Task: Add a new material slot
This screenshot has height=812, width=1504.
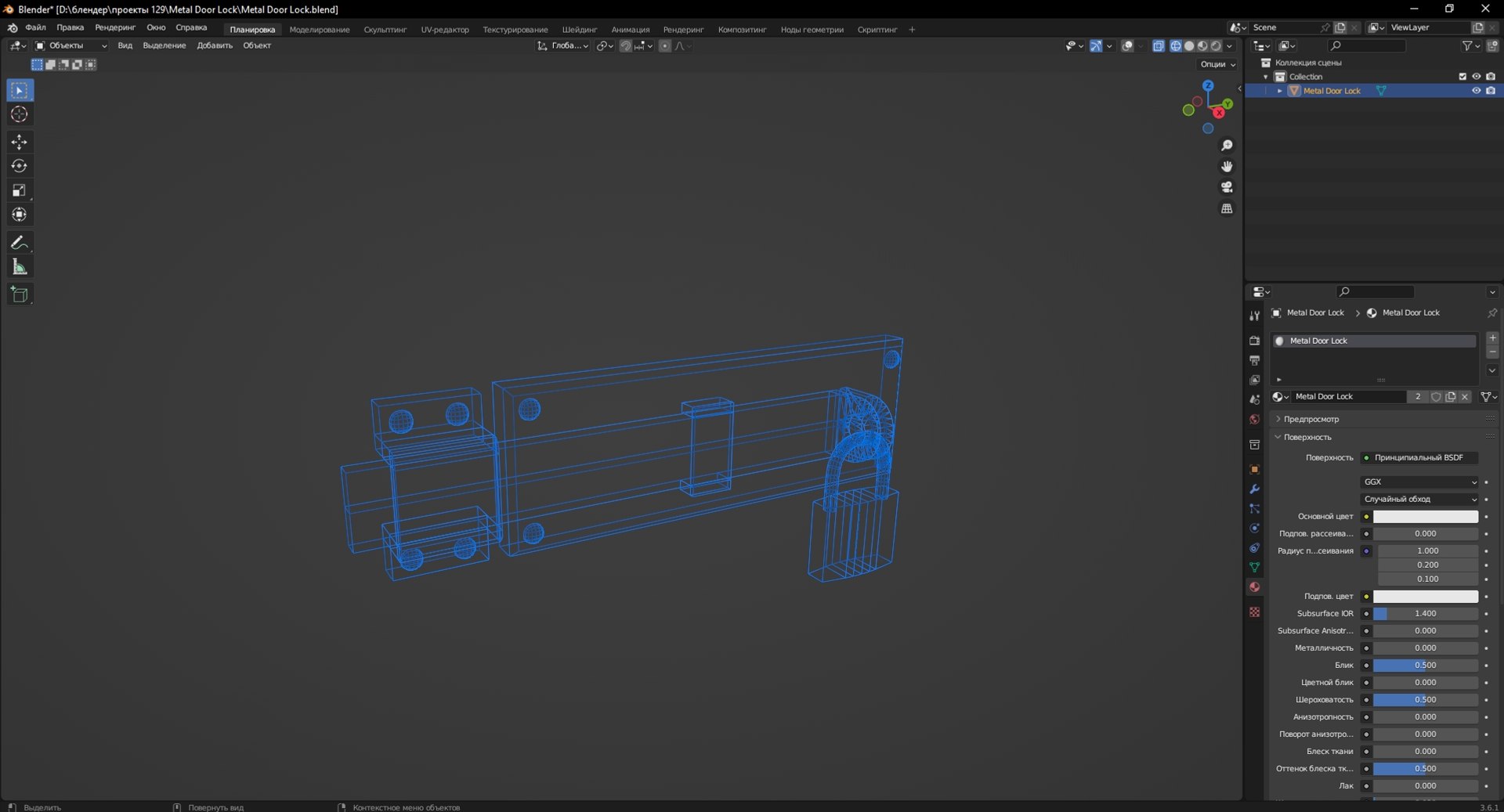Action: point(1492,338)
